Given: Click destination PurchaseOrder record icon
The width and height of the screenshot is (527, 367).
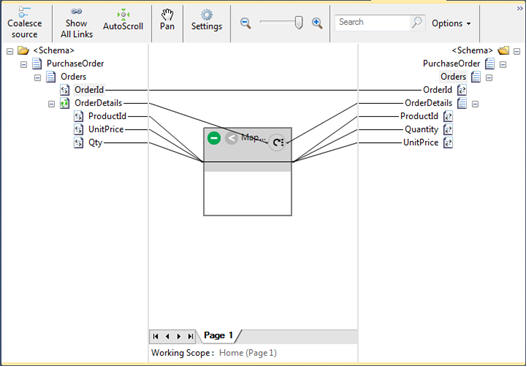Looking at the screenshot, I should click(x=490, y=64).
